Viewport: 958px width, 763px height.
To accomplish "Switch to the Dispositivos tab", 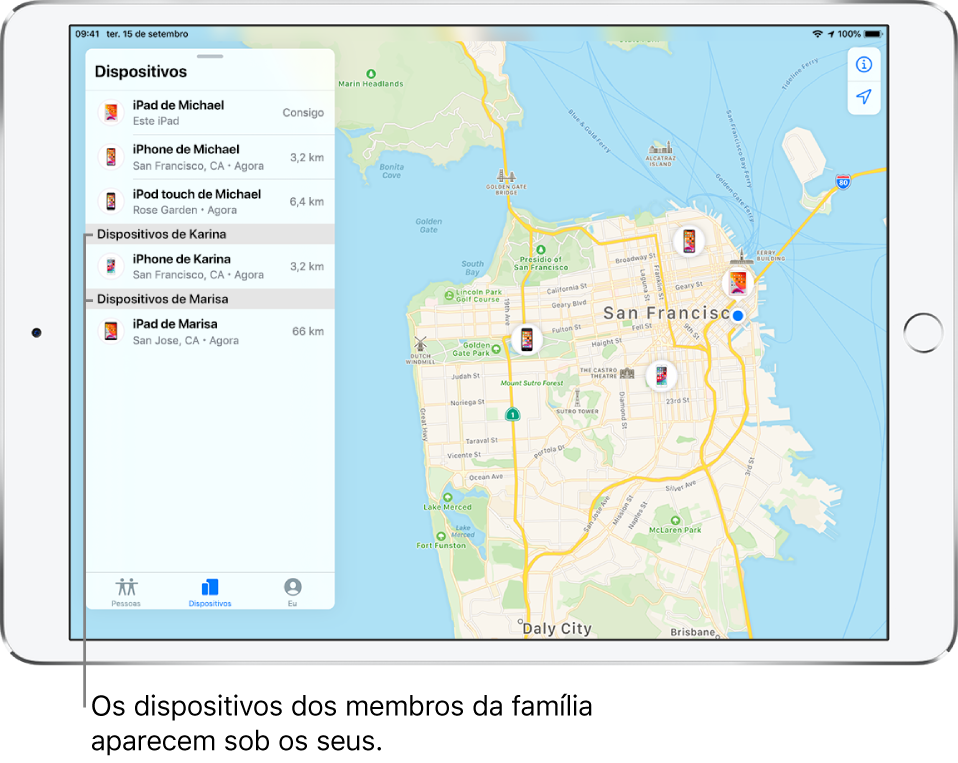I will [x=210, y=591].
